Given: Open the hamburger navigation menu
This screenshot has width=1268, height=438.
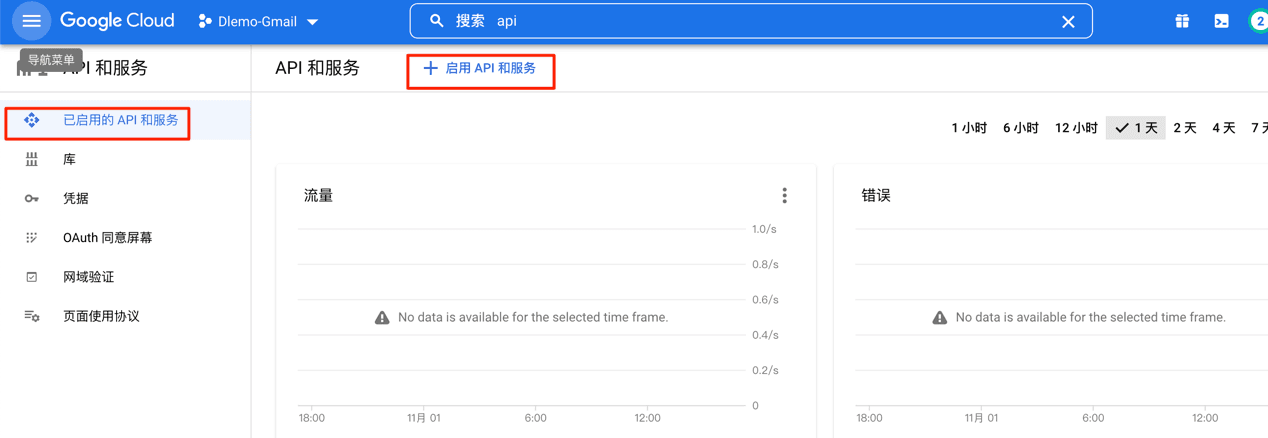Looking at the screenshot, I should (31, 21).
